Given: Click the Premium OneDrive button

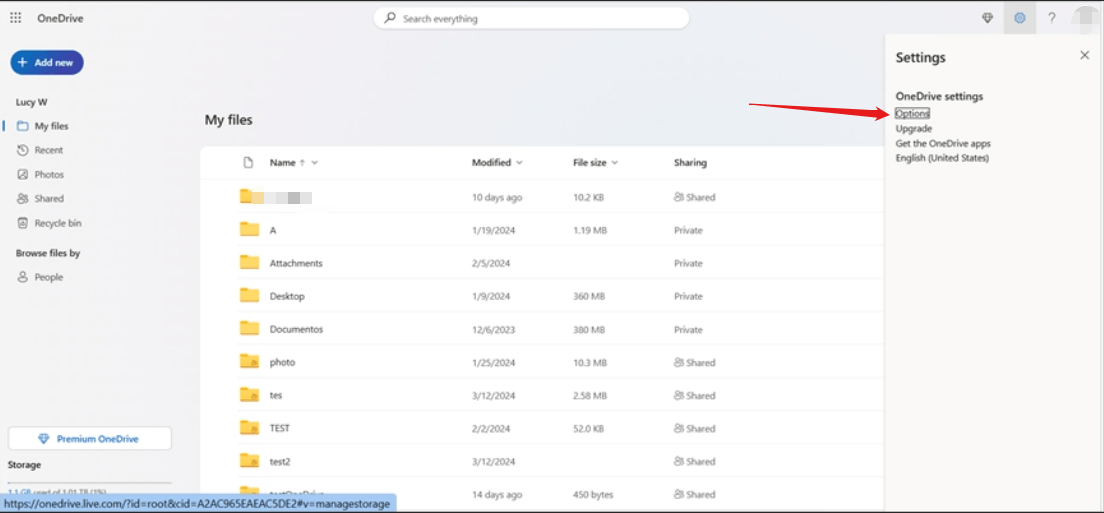Looking at the screenshot, I should pyautogui.click(x=89, y=438).
